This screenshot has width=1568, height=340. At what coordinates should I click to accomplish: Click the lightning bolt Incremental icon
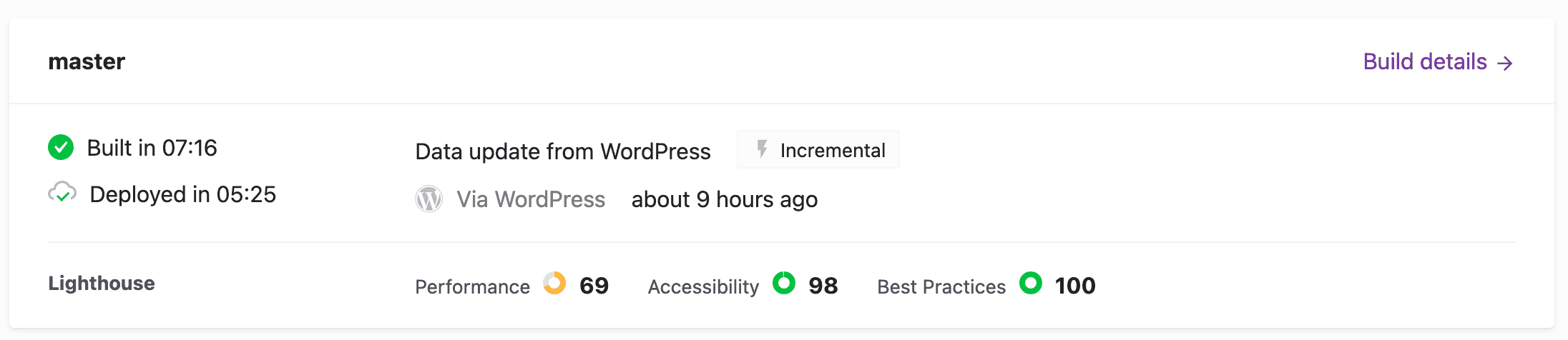[x=763, y=149]
